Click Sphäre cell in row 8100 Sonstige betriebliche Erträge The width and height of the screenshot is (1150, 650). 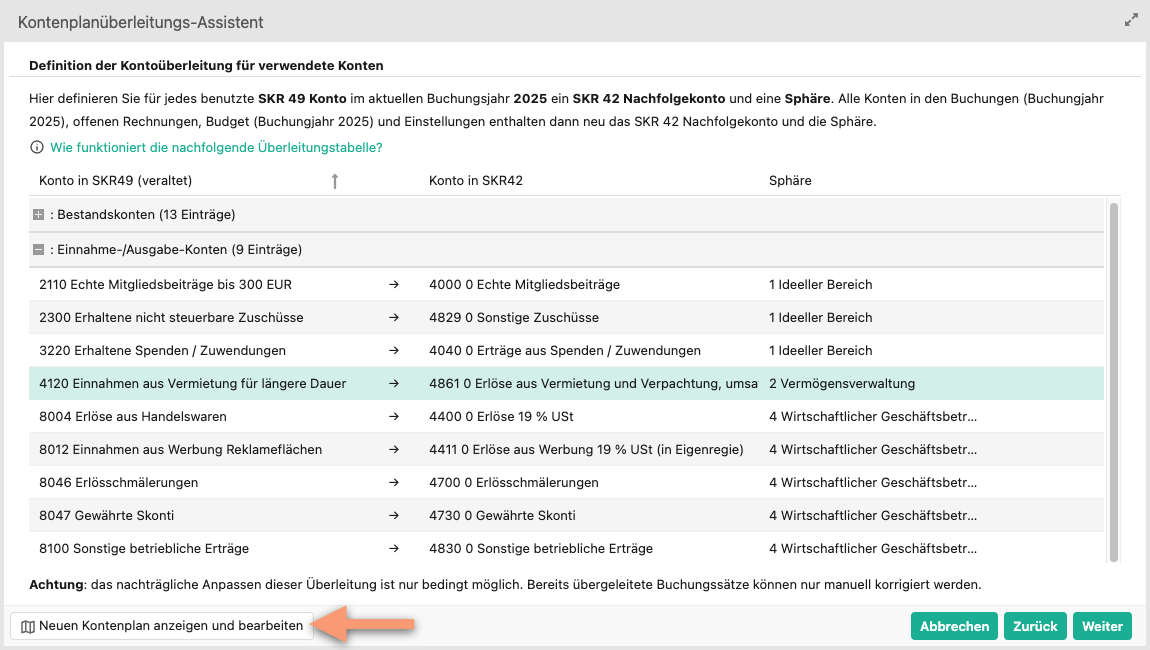coord(873,549)
